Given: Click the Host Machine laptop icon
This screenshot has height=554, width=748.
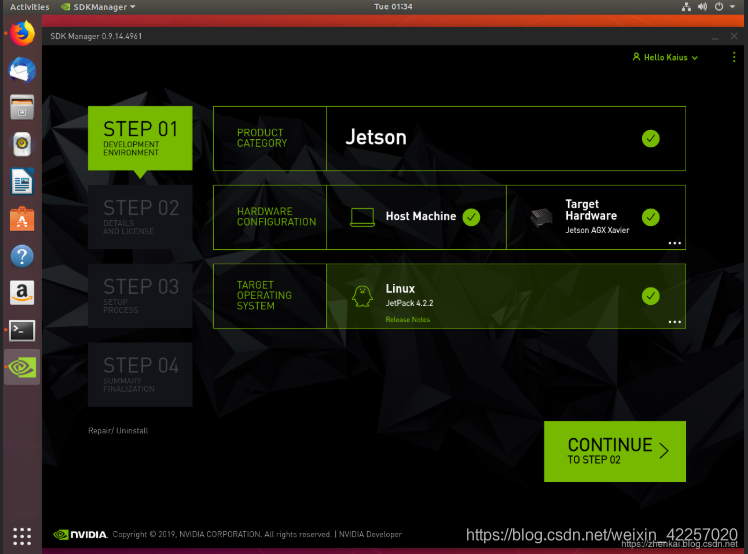Looking at the screenshot, I should 362,217.
